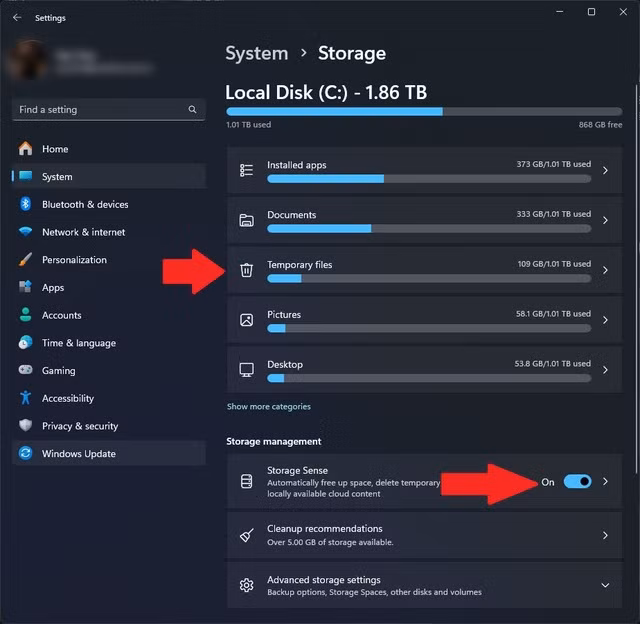Image resolution: width=640 pixels, height=624 pixels.
Task: Turn off the Storage Sense toggle
Action: [x=577, y=482]
